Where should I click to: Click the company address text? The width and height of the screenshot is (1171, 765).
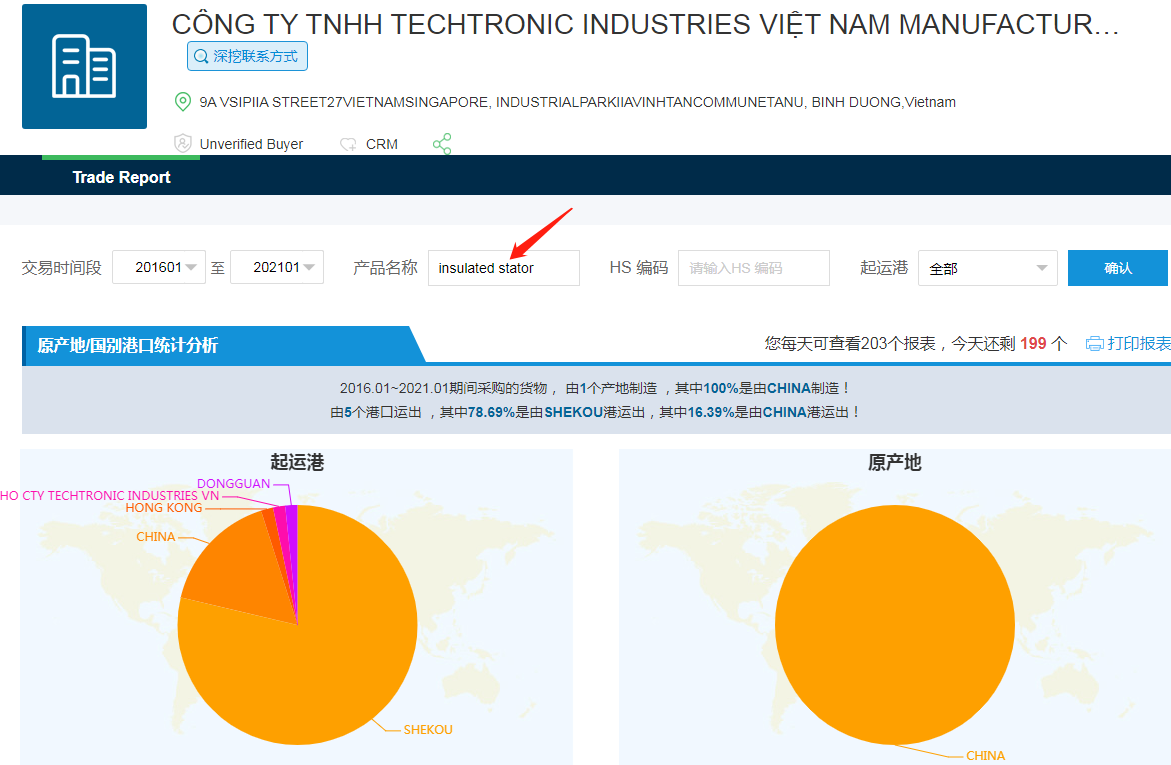[577, 102]
